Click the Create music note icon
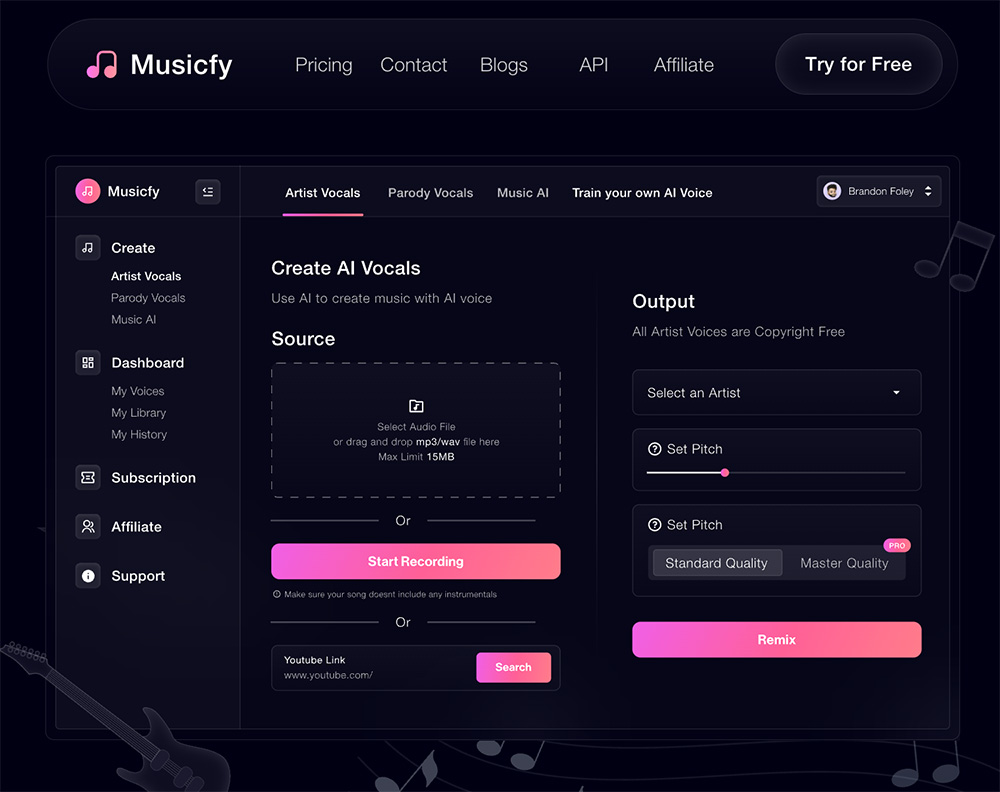 (88, 247)
